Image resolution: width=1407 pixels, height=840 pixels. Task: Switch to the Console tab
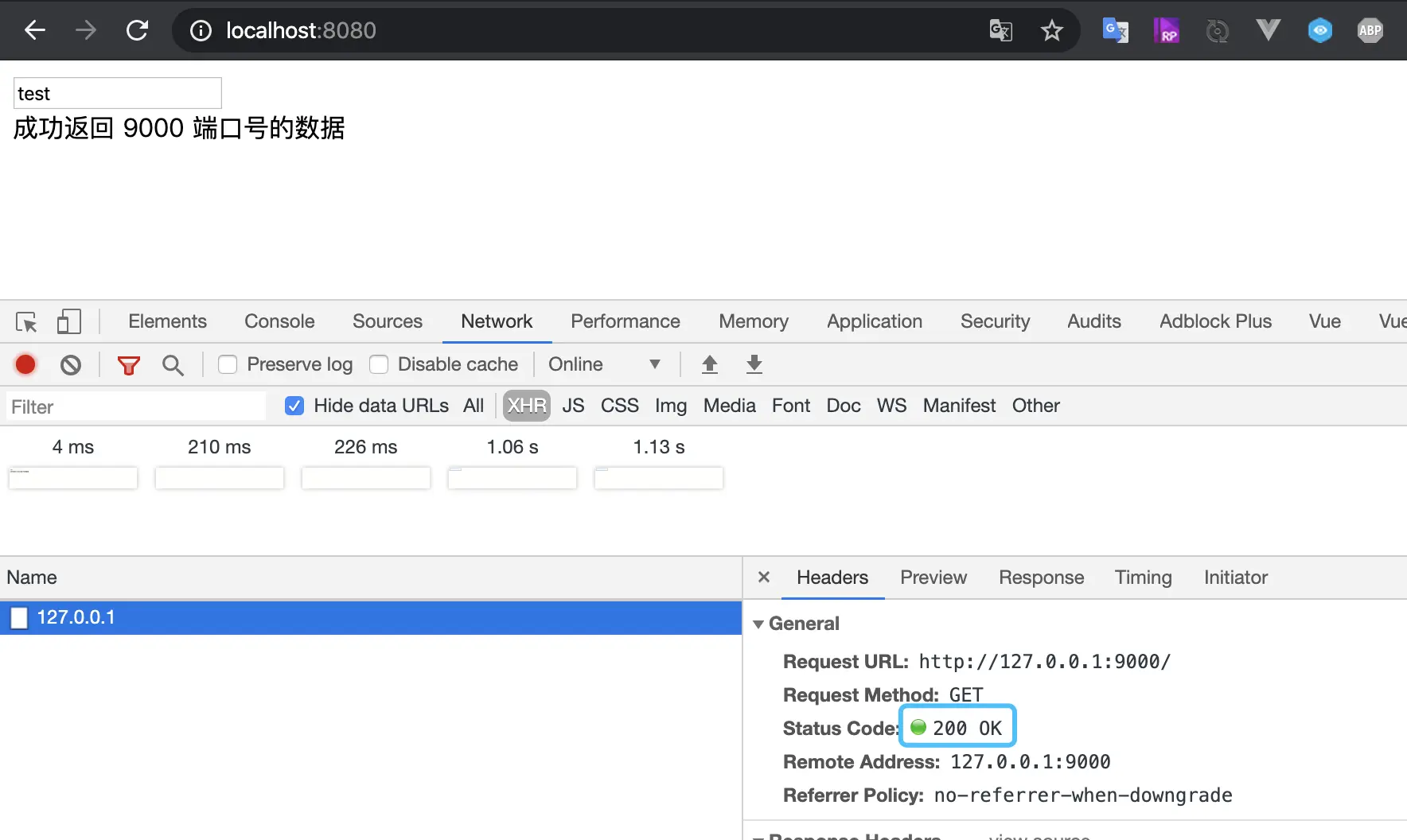click(279, 321)
